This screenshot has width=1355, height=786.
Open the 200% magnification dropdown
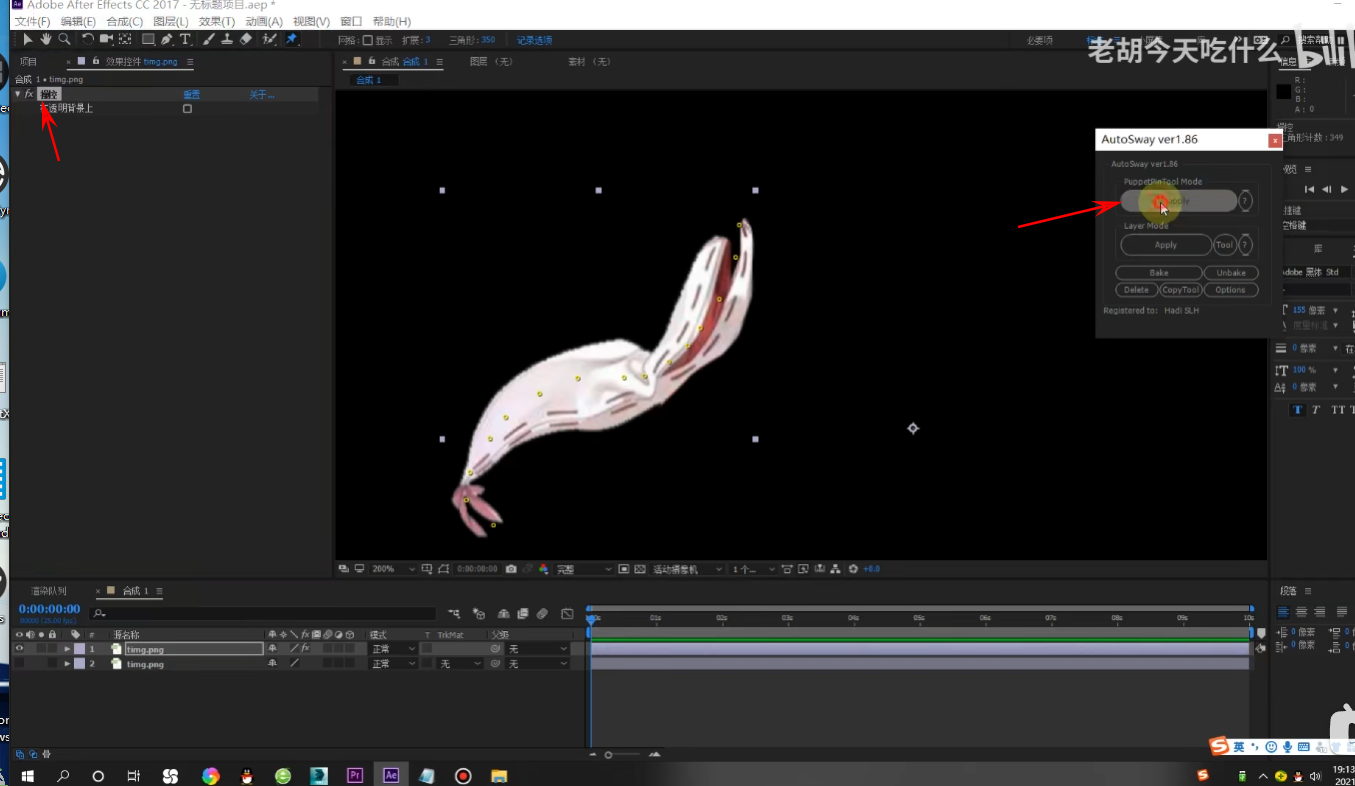(x=394, y=569)
